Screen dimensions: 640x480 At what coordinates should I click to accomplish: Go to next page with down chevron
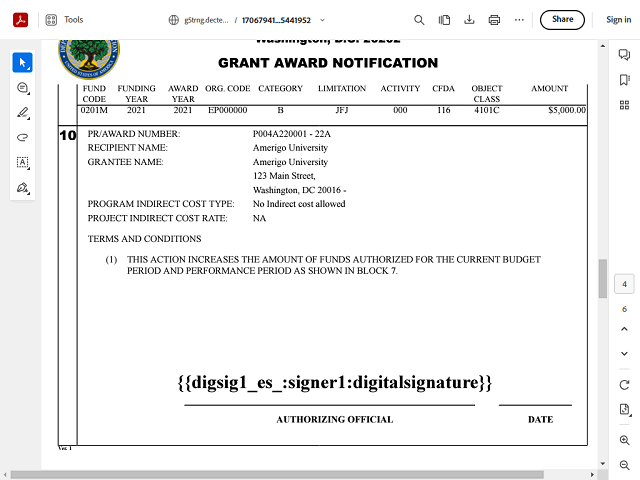click(624, 353)
